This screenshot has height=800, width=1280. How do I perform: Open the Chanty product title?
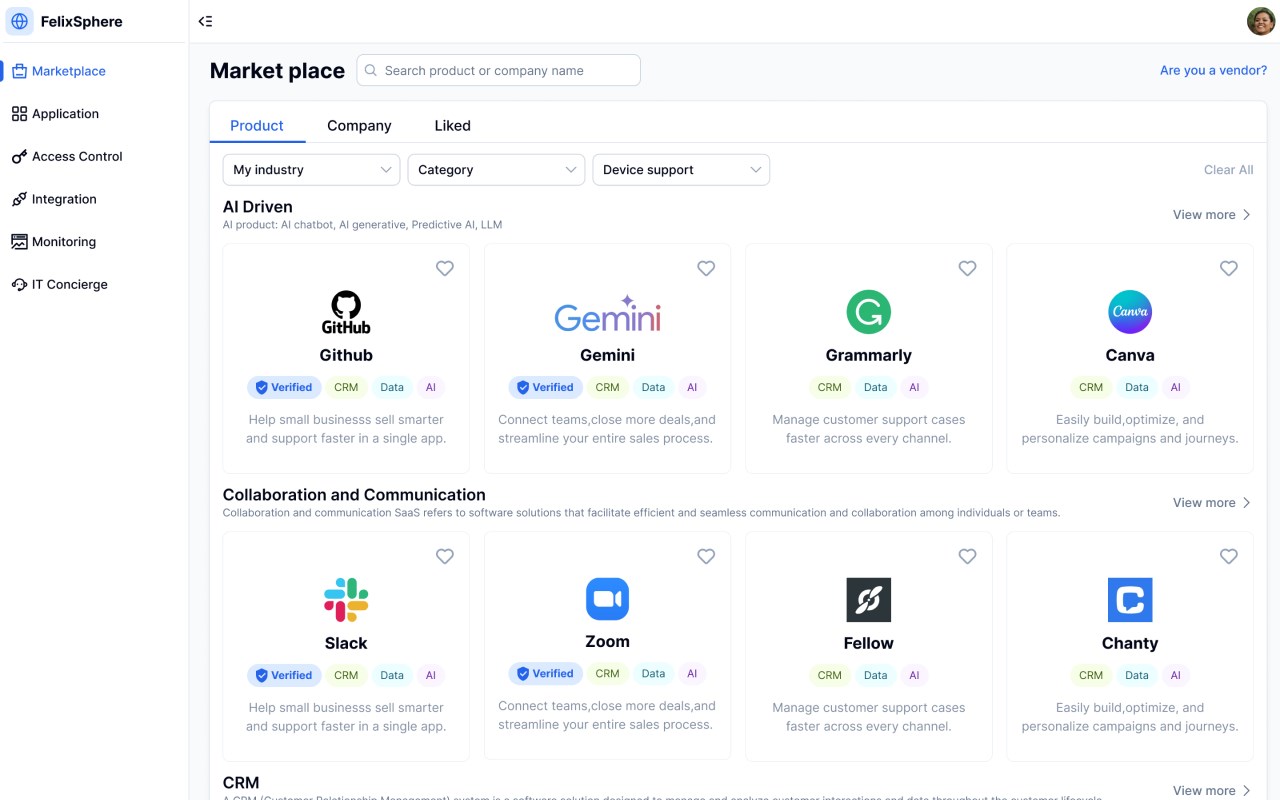(1130, 643)
